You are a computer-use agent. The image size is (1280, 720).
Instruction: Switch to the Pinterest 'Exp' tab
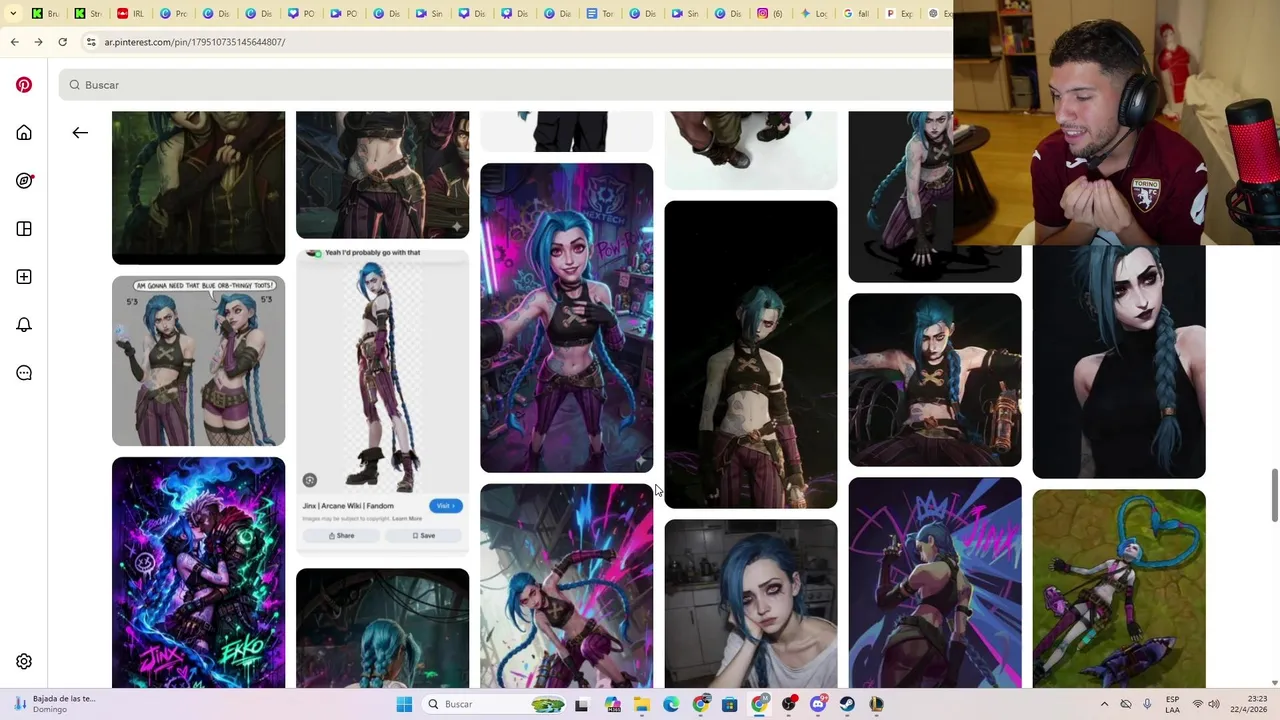click(x=899, y=13)
